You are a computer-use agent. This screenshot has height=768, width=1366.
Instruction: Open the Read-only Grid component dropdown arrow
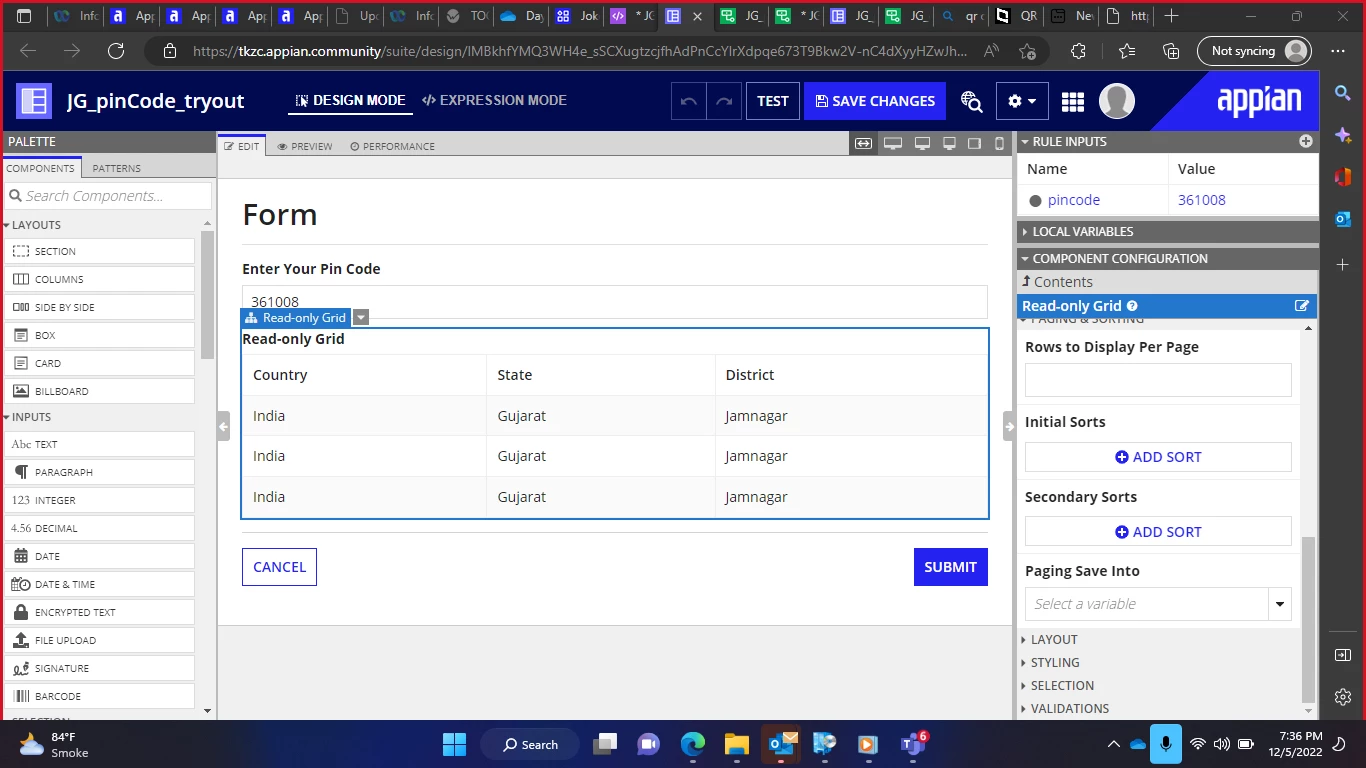click(x=361, y=318)
